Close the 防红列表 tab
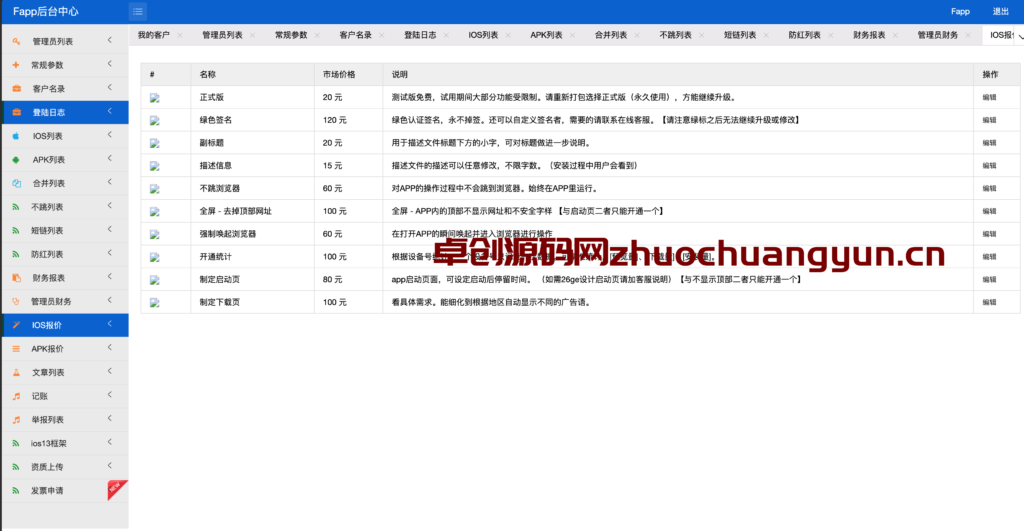 831,35
